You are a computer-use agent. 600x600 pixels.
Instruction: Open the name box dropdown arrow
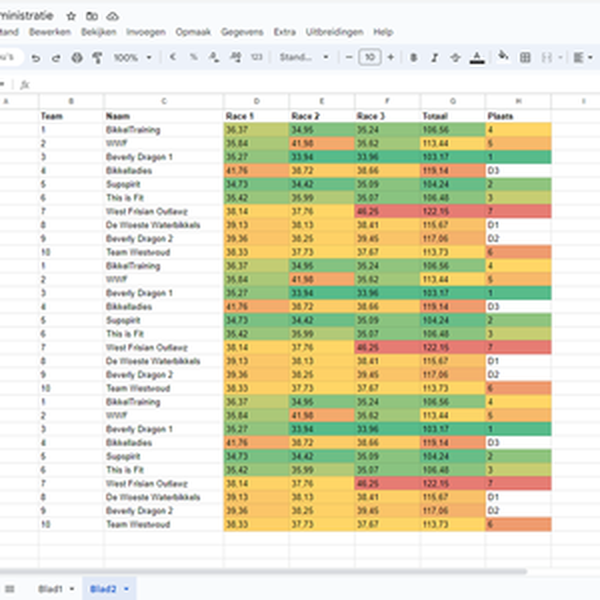(x=3, y=84)
